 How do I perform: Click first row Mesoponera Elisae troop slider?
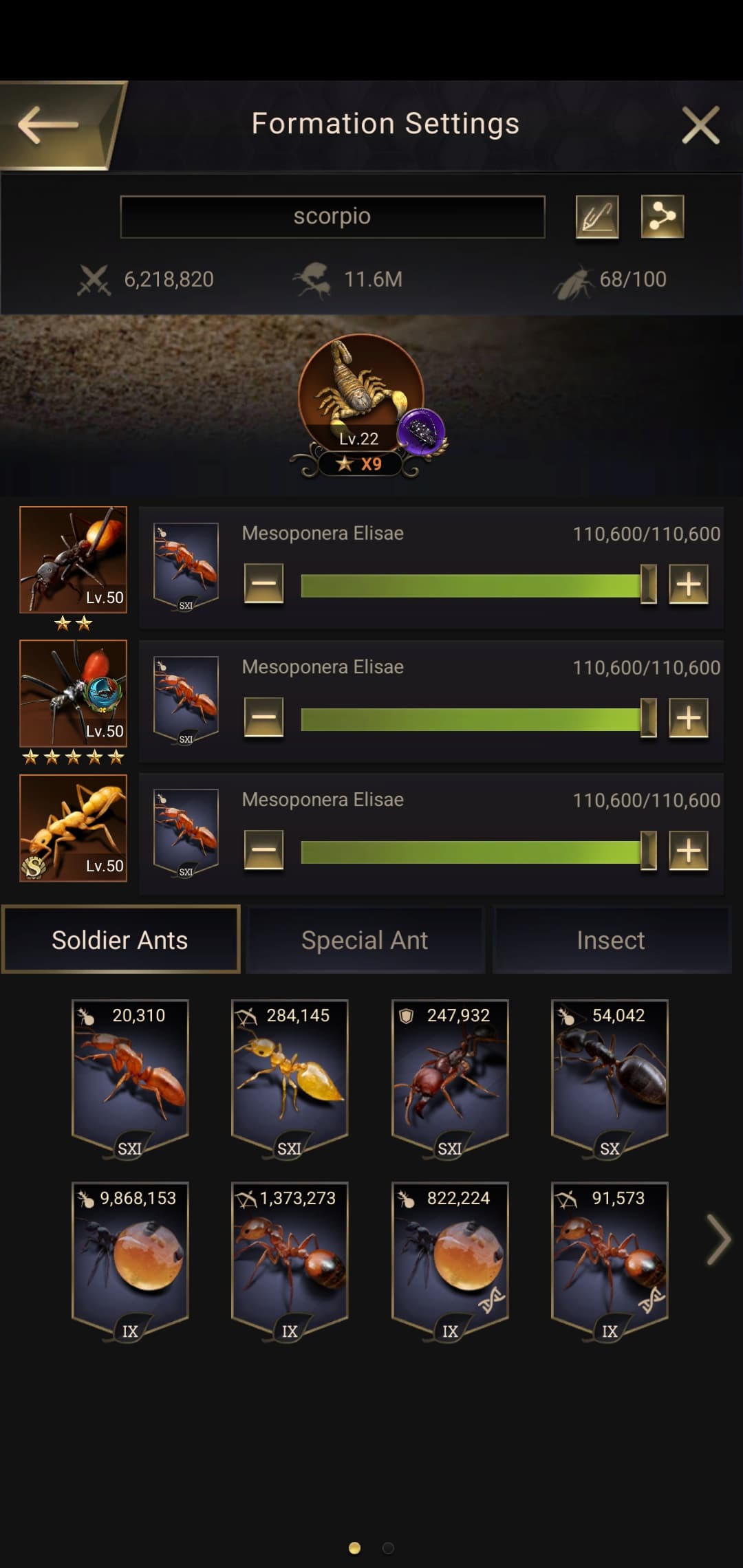[x=478, y=585]
